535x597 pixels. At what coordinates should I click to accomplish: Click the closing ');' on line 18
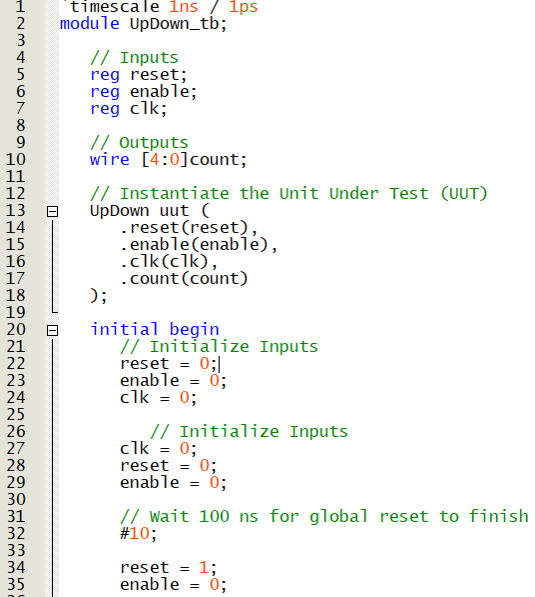point(99,296)
